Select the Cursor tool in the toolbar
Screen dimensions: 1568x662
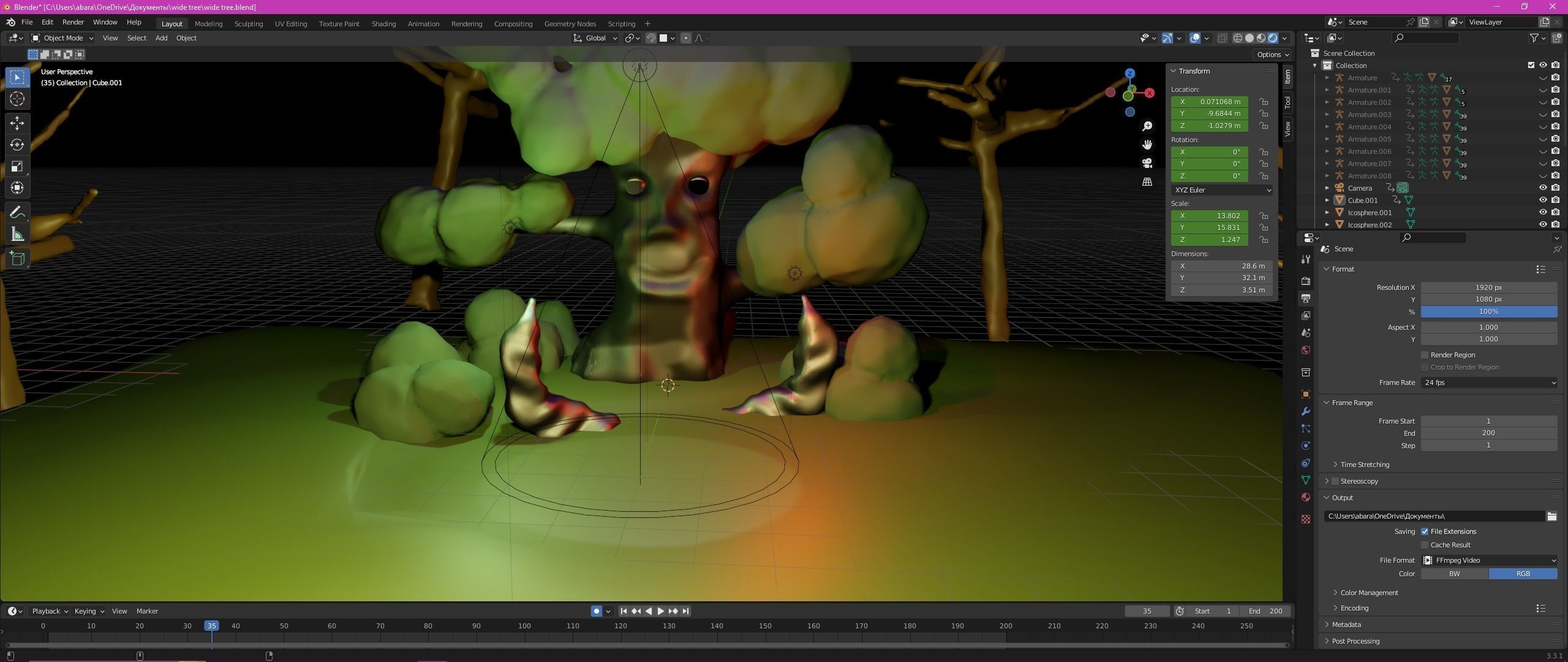tap(17, 99)
